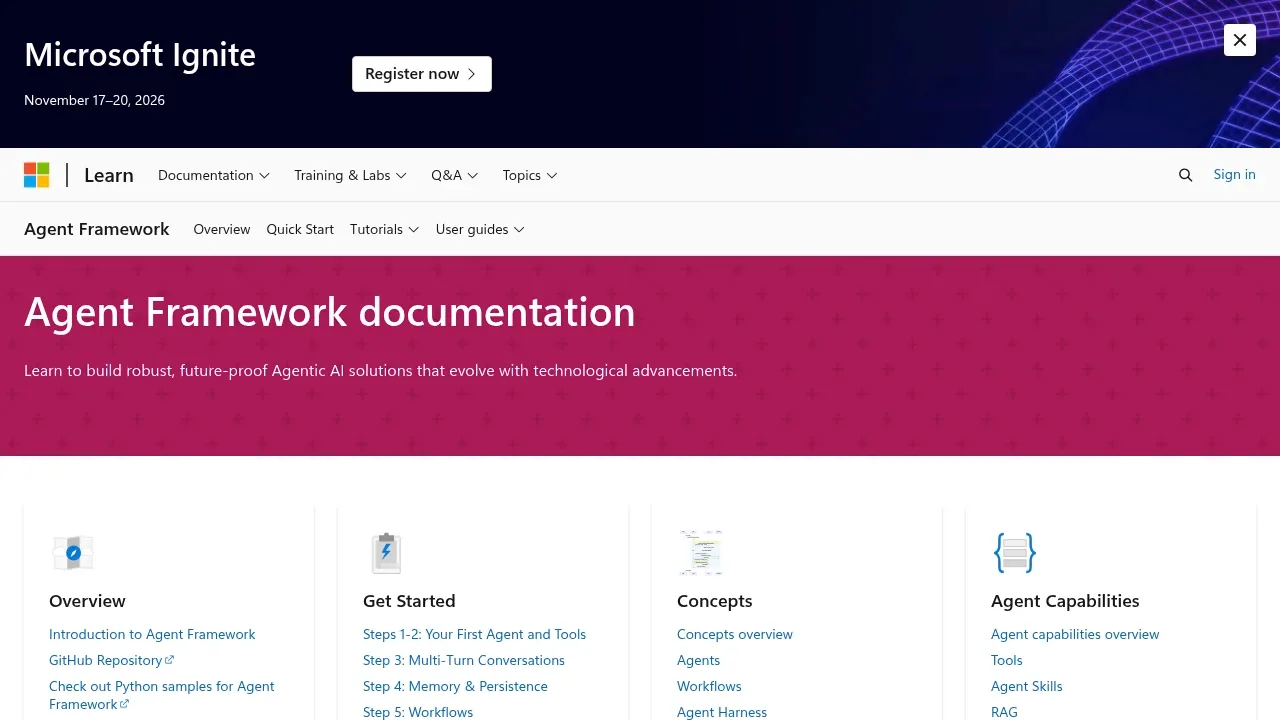Click the Agent Framework documentation heading
This screenshot has height=720, width=1280.
(330, 312)
